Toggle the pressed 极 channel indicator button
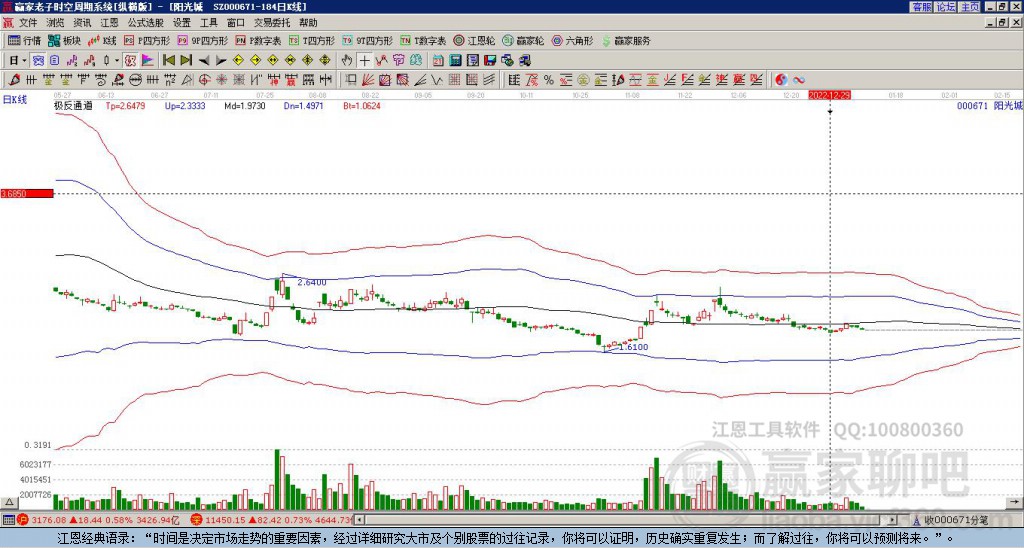This screenshot has width=1024, height=548. click(x=130, y=60)
